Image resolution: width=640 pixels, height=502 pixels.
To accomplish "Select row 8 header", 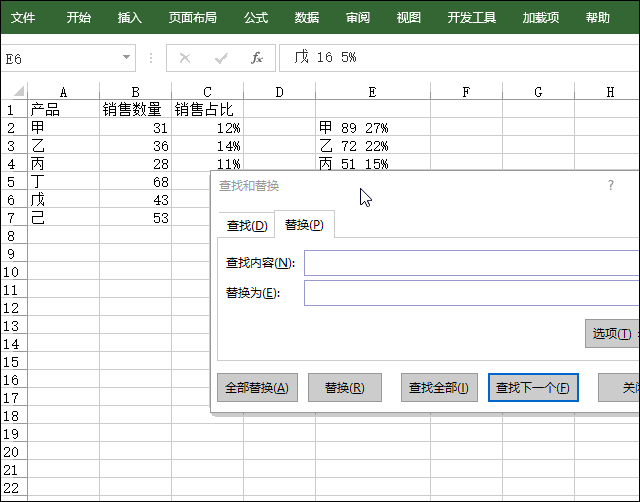I will (x=13, y=235).
